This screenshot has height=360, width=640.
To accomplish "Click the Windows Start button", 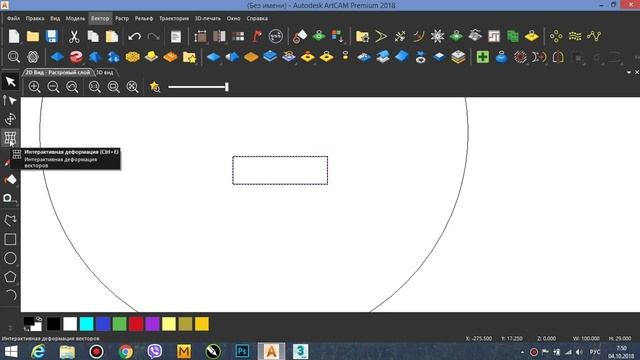I will pyautogui.click(x=11, y=351).
